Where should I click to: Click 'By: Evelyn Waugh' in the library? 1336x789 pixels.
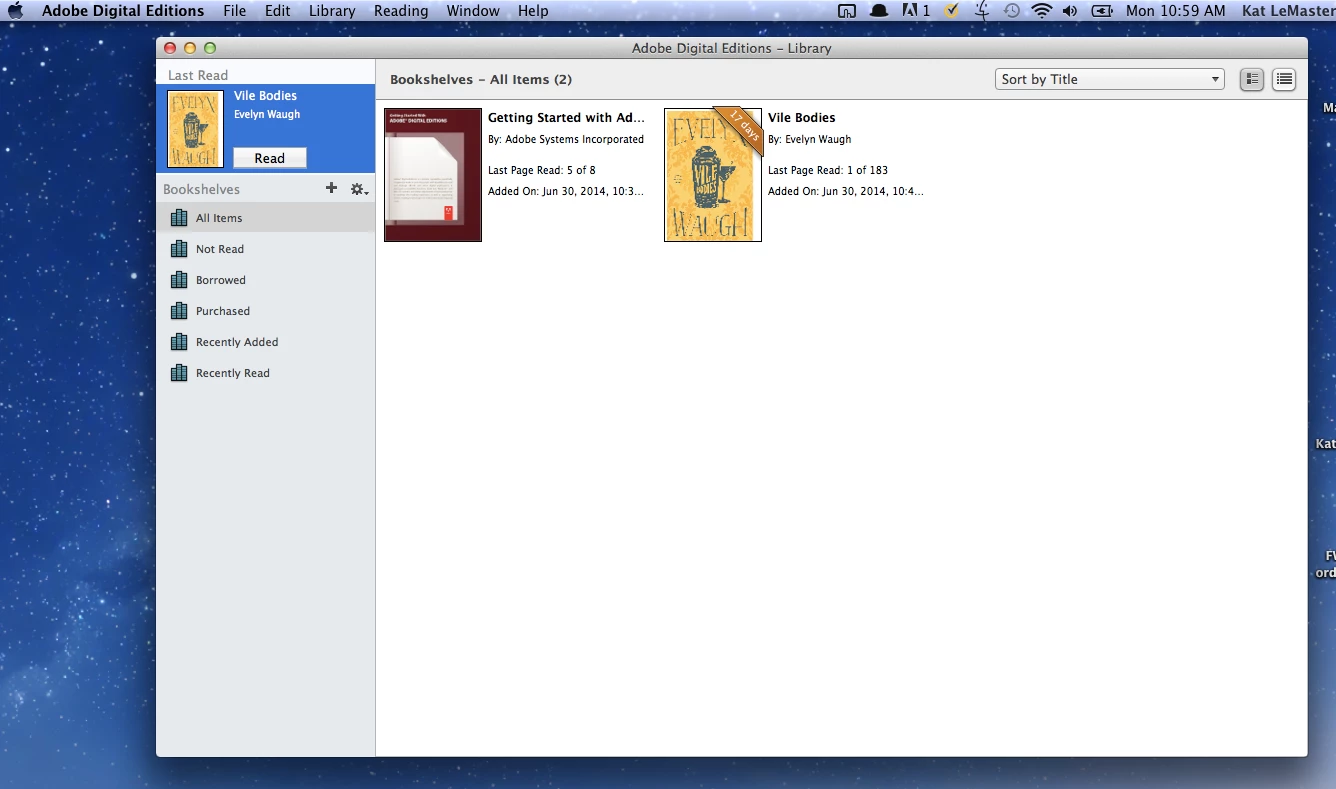pos(810,139)
